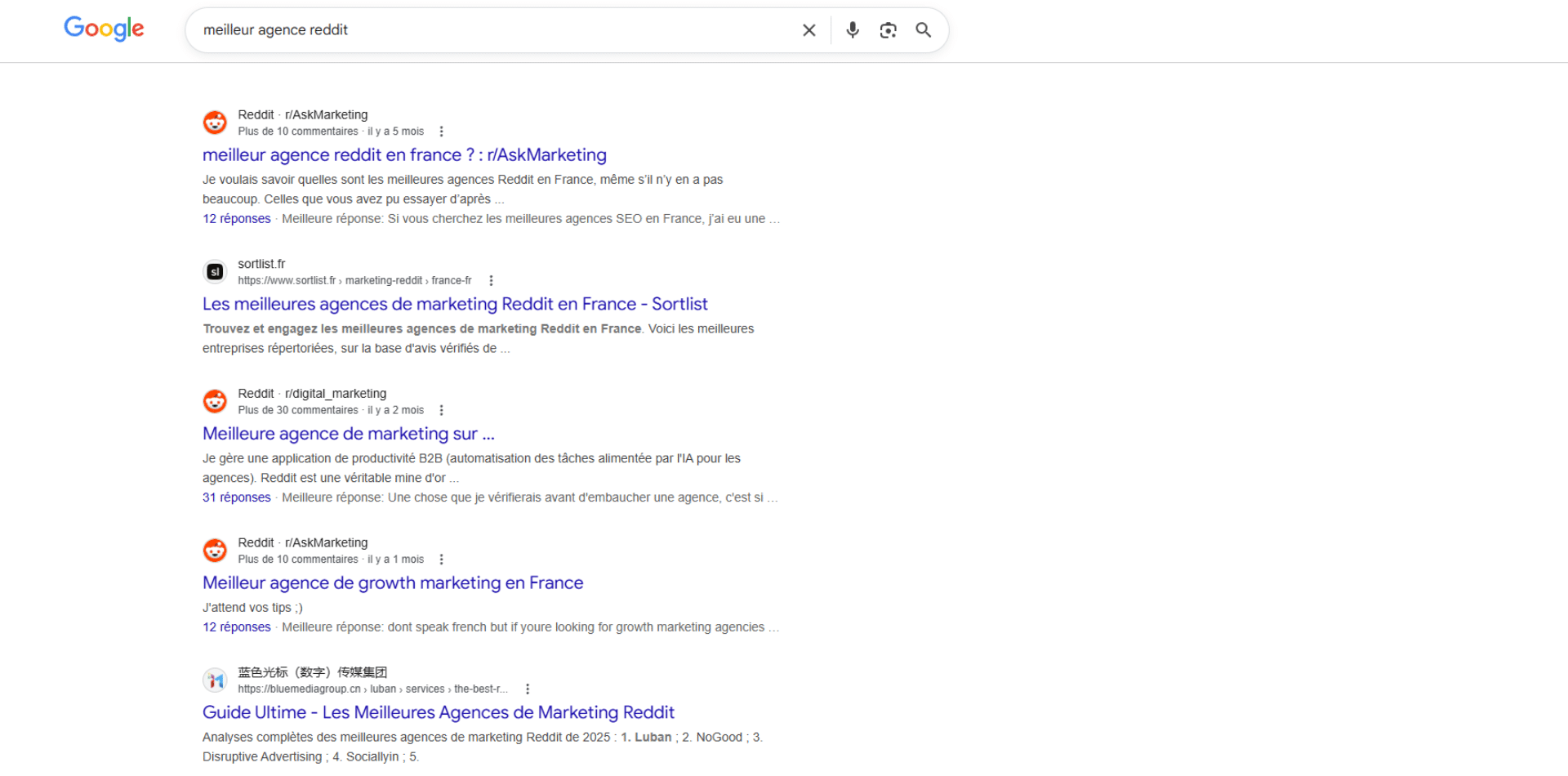Open more options for bluemediagroup.cn result
This screenshot has width=1568, height=776.
(x=528, y=689)
